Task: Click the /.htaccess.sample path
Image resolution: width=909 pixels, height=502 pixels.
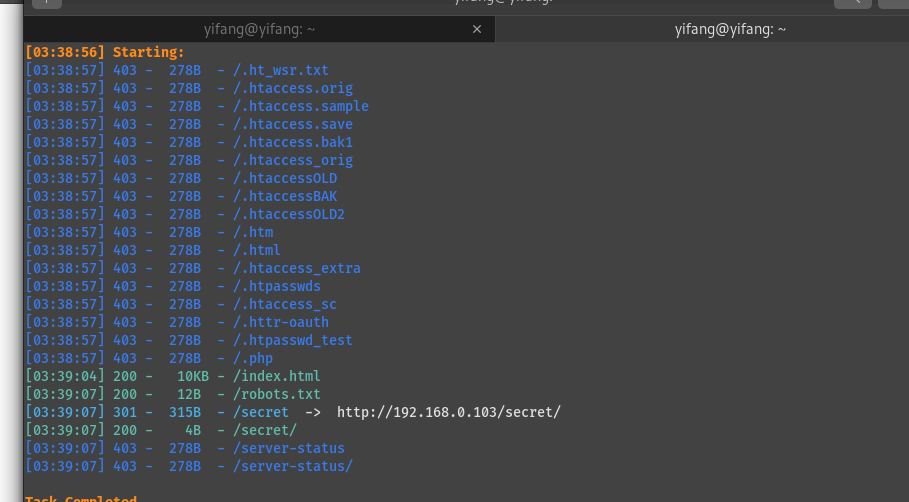Action: tap(301, 106)
